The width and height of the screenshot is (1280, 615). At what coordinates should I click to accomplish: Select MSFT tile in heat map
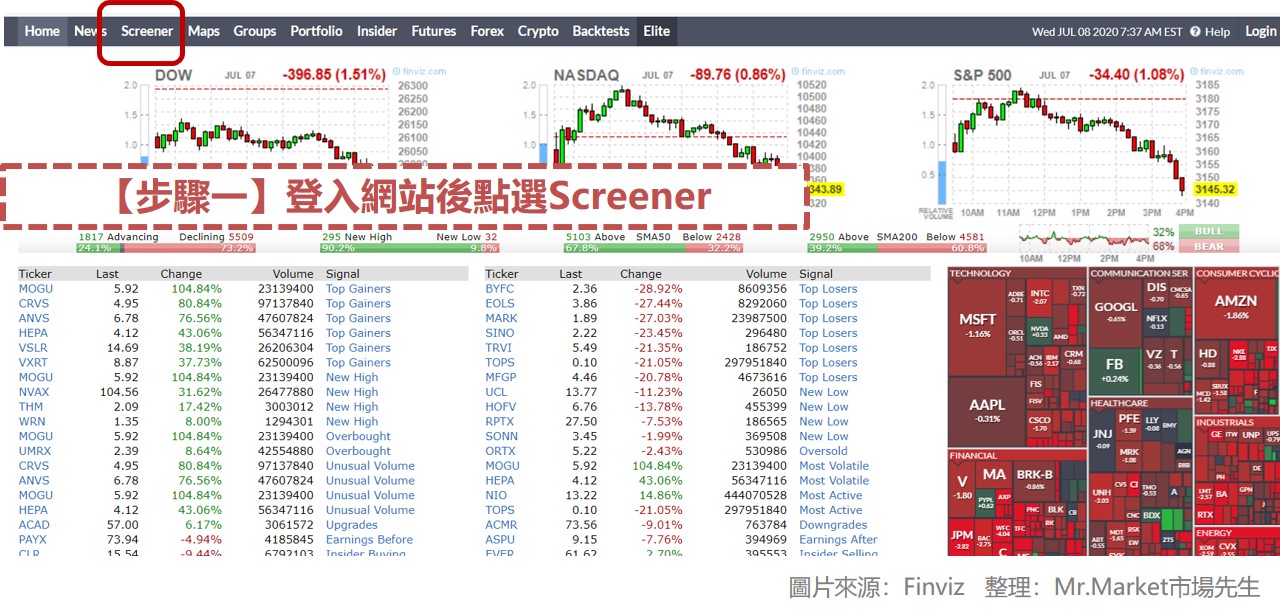tap(977, 325)
